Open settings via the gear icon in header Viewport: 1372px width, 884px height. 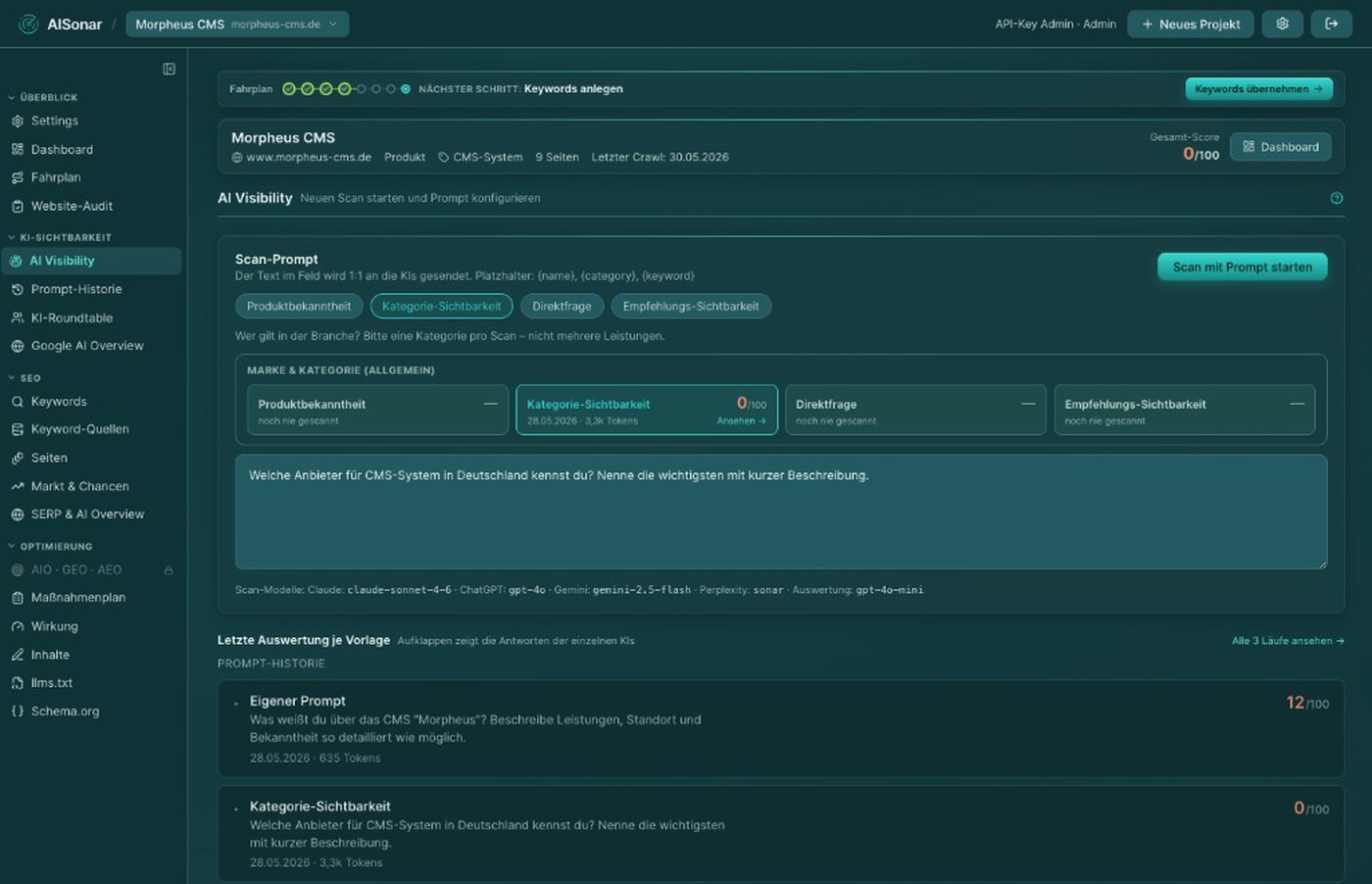pos(1282,24)
